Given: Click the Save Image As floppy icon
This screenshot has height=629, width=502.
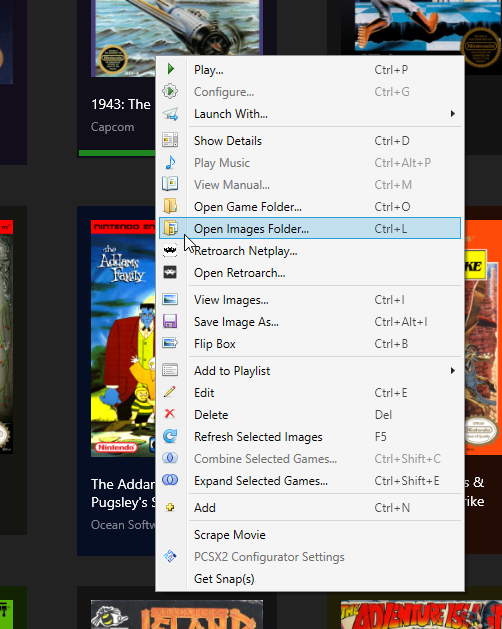Looking at the screenshot, I should click(170, 321).
